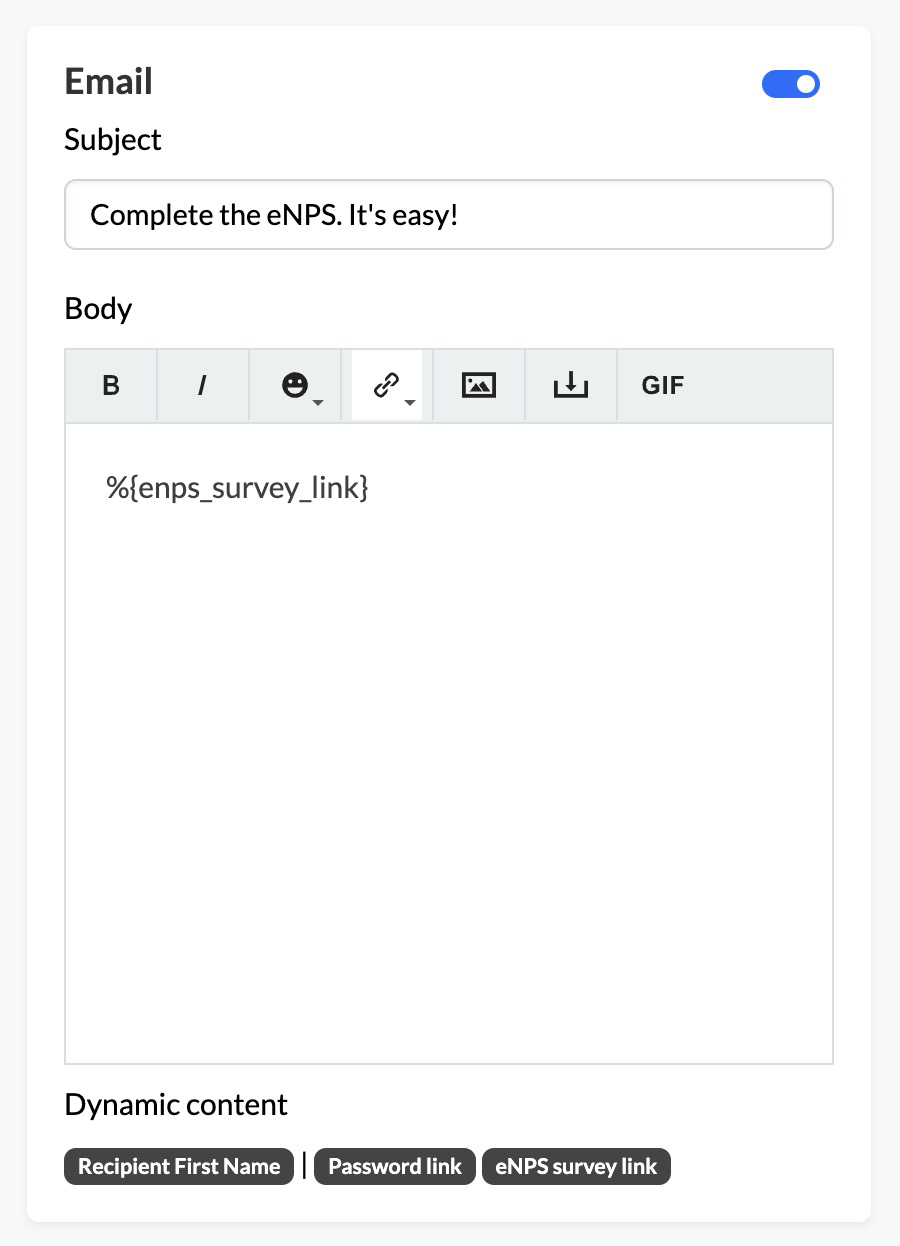Click the insert link chain icon
Viewport: 900px width, 1246px height.
386,385
